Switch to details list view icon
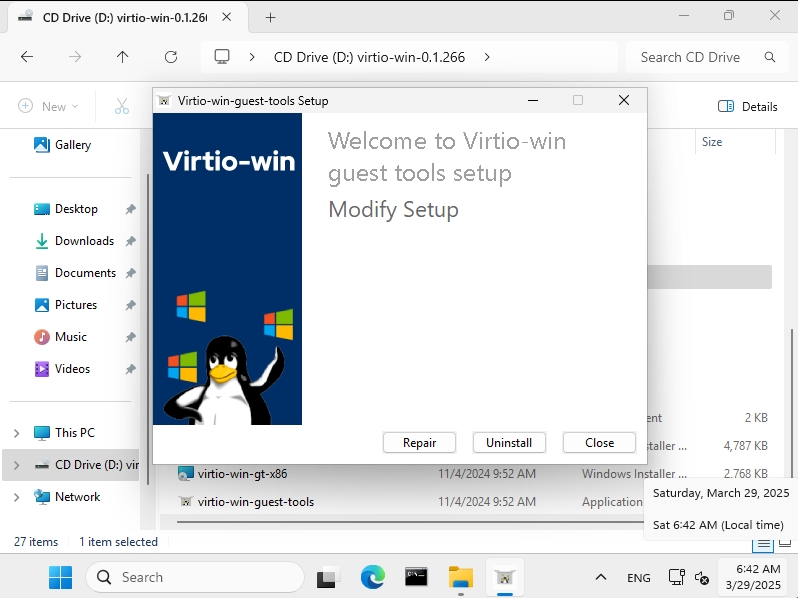 [763, 543]
